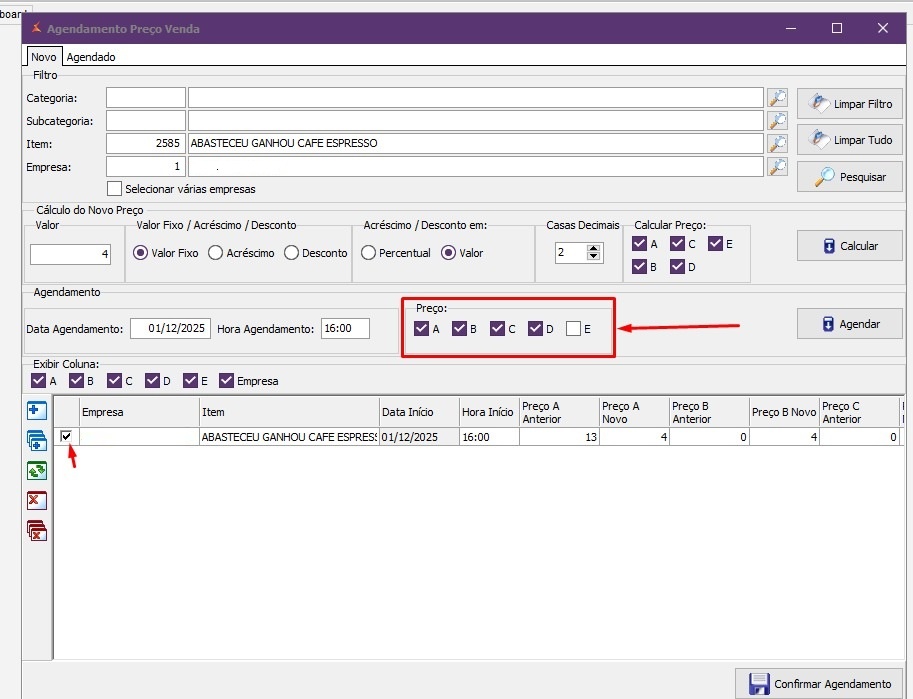Click the add multiple rows icon
Image resolution: width=913 pixels, height=699 pixels.
[x=37, y=441]
